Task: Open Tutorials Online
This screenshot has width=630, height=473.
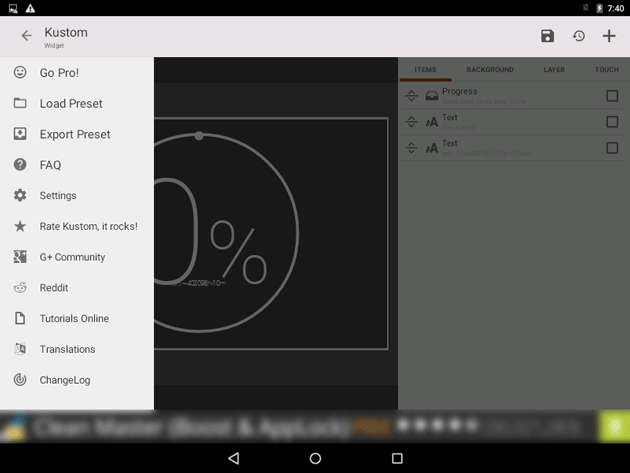Action: pos(77,318)
